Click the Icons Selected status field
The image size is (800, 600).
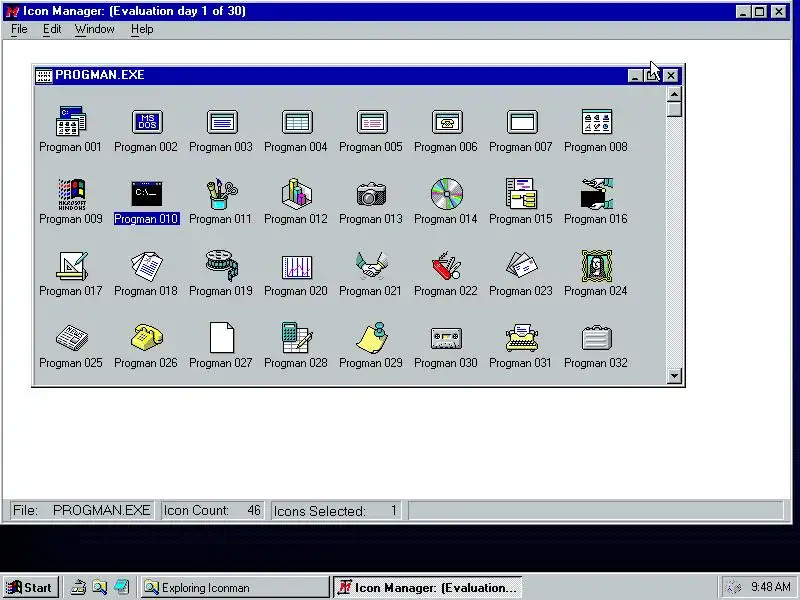point(336,510)
